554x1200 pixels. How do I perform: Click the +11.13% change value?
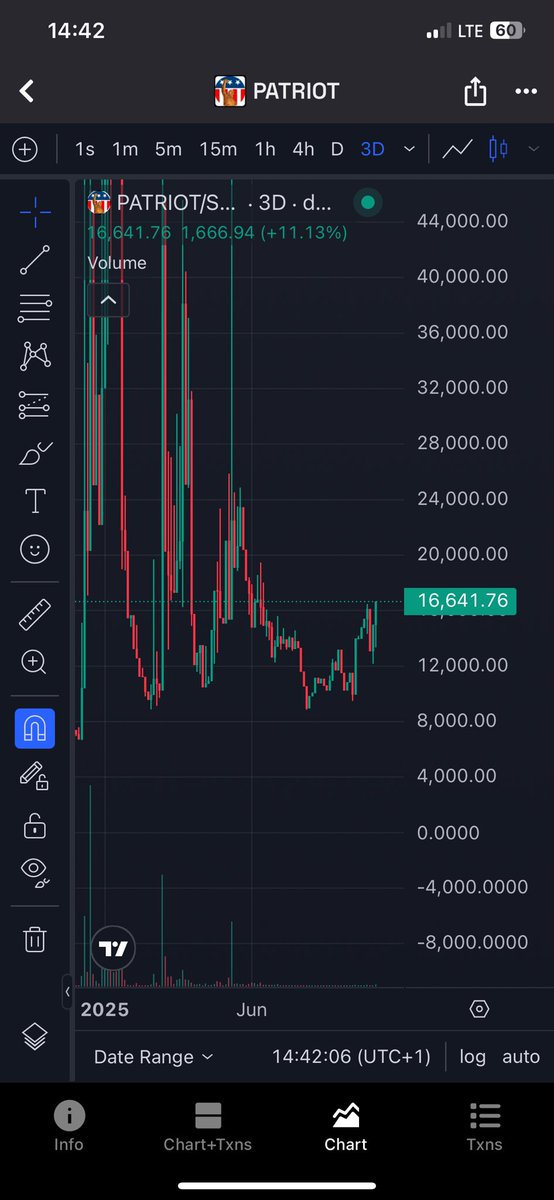tap(302, 233)
